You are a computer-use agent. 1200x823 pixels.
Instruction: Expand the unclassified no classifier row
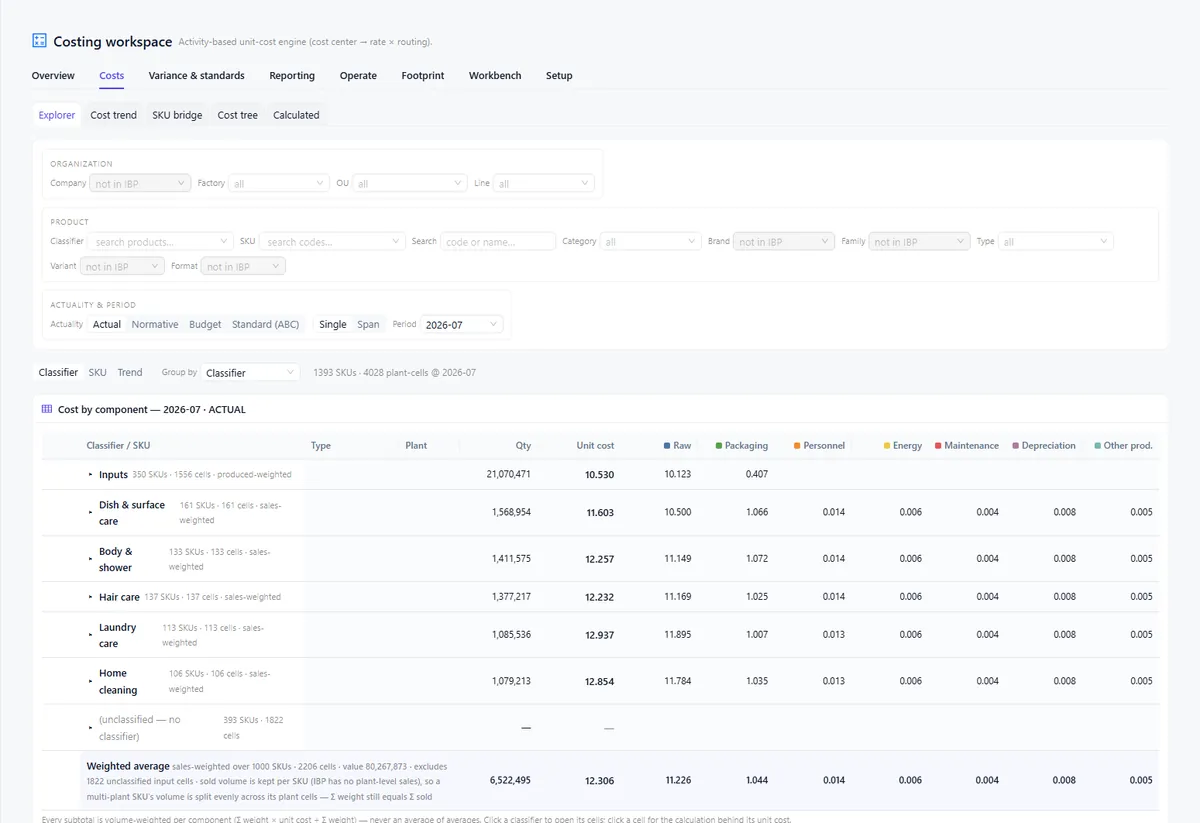tap(90, 727)
